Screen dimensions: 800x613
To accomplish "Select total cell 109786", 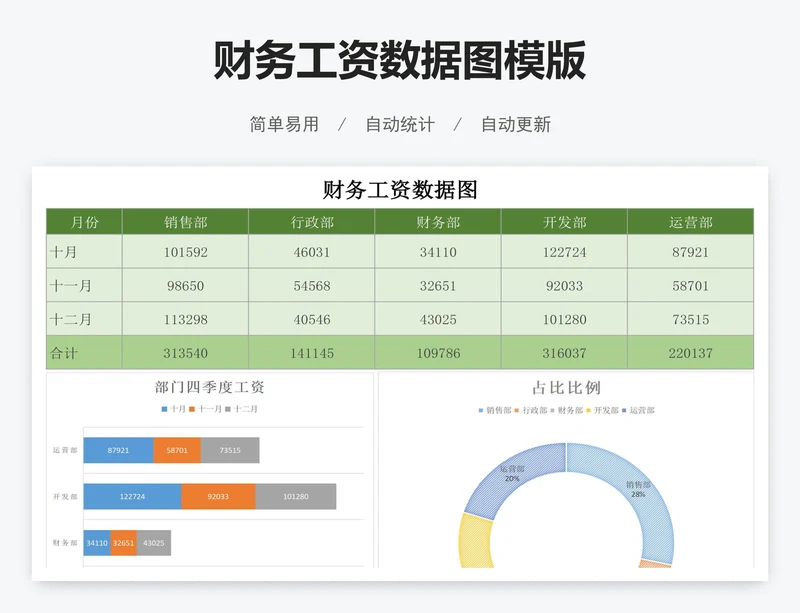I will click(438, 353).
